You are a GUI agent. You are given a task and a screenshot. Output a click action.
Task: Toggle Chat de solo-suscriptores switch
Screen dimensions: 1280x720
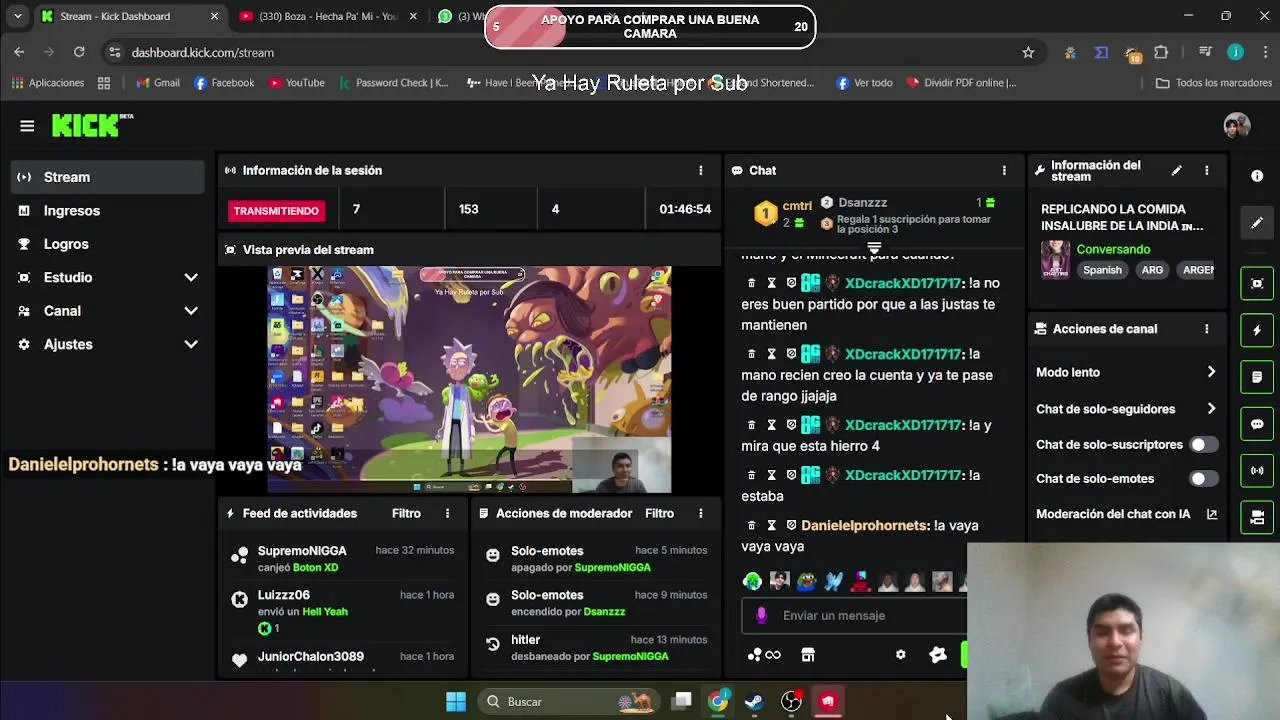[1203, 445]
